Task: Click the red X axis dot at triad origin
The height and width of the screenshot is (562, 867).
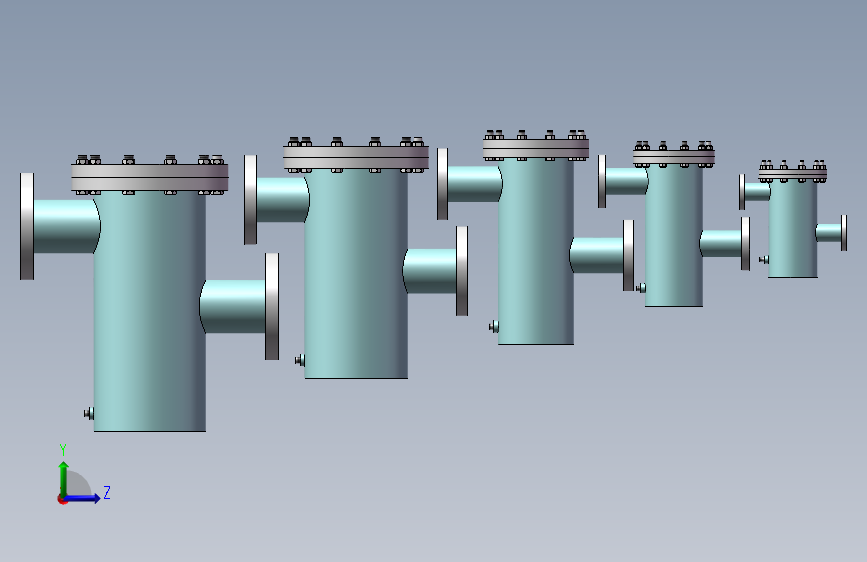Action: 62,499
